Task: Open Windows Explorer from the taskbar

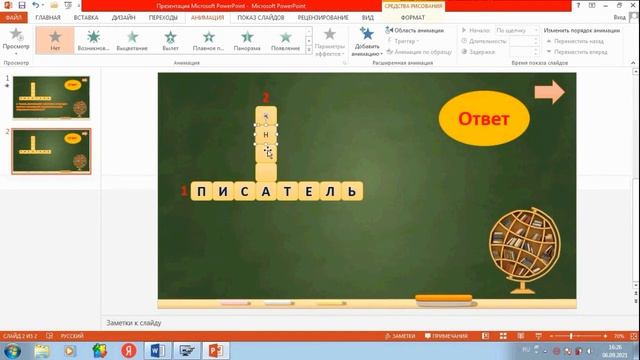Action: pyautogui.click(x=42, y=351)
